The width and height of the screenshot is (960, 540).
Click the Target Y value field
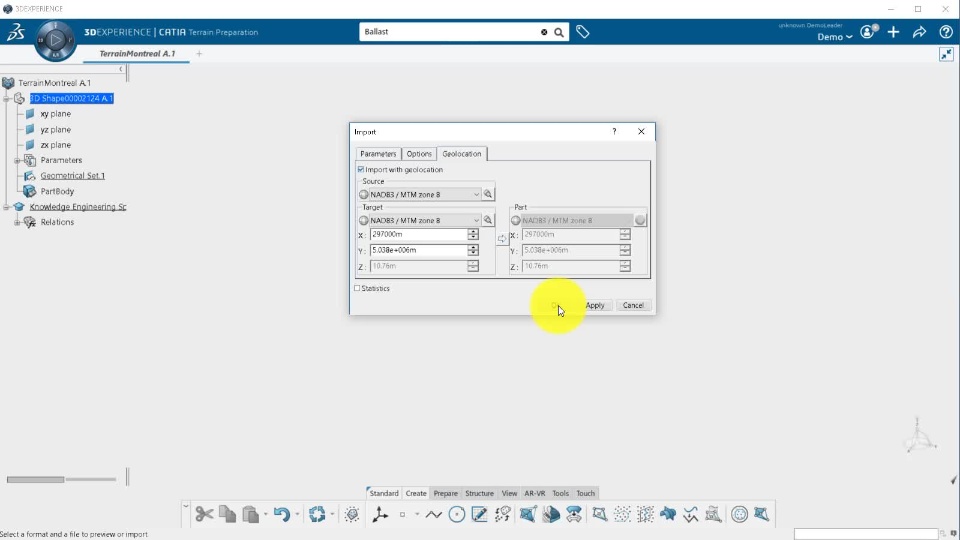pyautogui.click(x=419, y=250)
